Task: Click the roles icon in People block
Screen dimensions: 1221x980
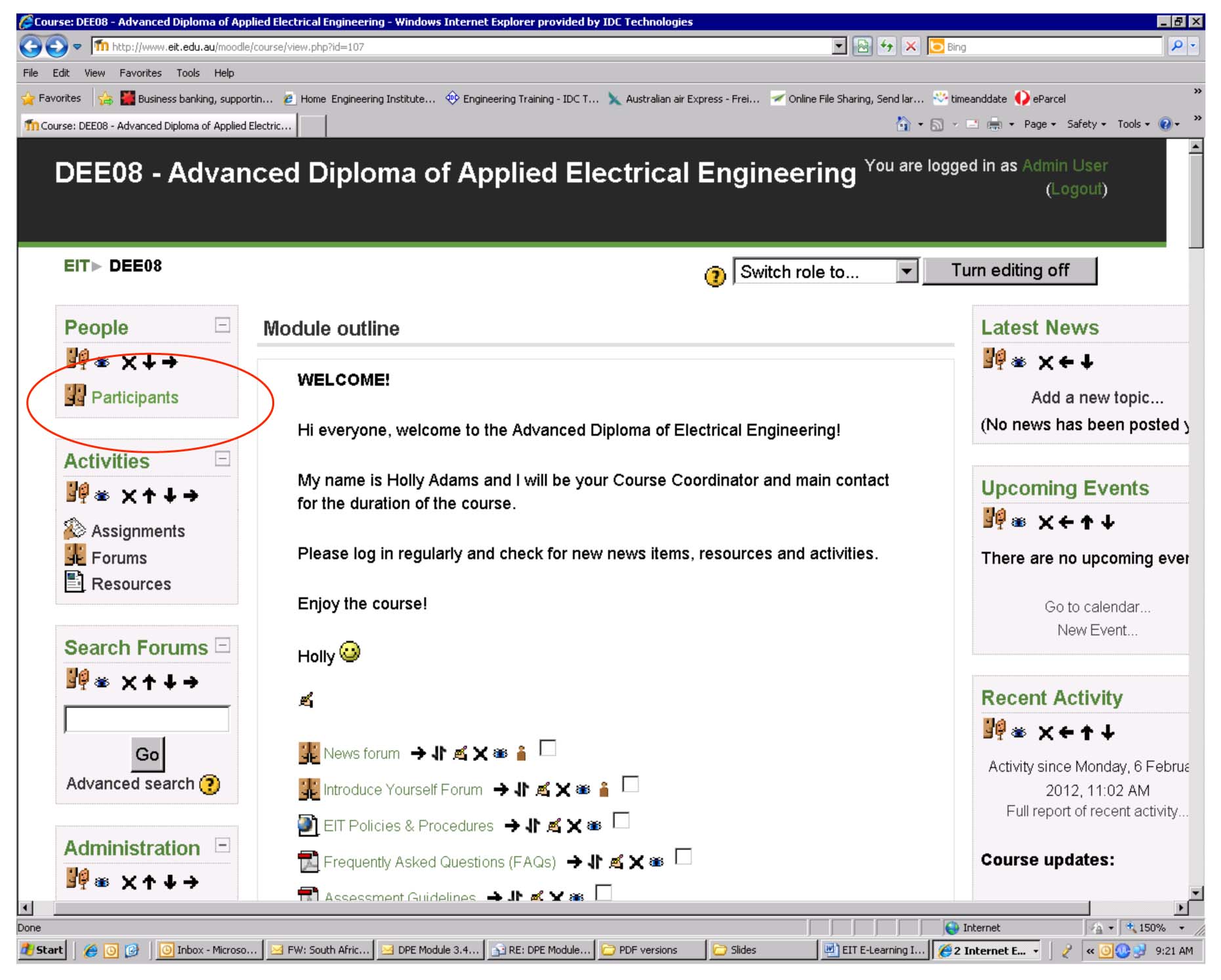Action: pos(77,359)
